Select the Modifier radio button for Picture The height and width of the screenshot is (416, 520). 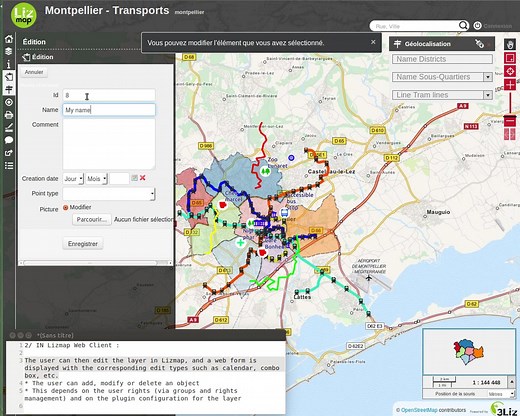[66, 207]
